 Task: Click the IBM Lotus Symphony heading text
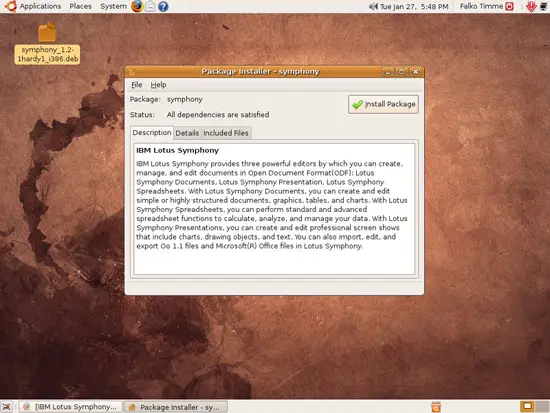(177, 150)
